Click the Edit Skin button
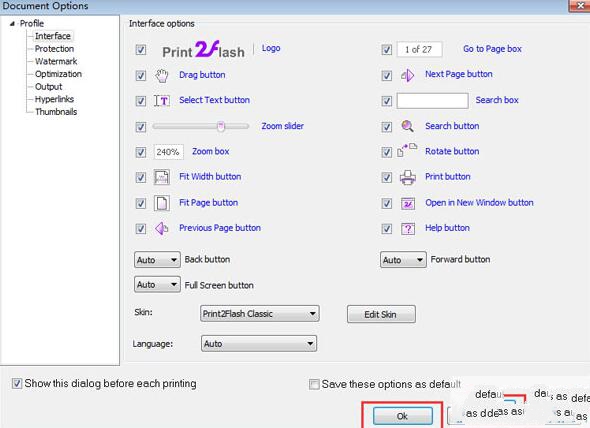Viewport: 590px width, 428px height. point(381,314)
